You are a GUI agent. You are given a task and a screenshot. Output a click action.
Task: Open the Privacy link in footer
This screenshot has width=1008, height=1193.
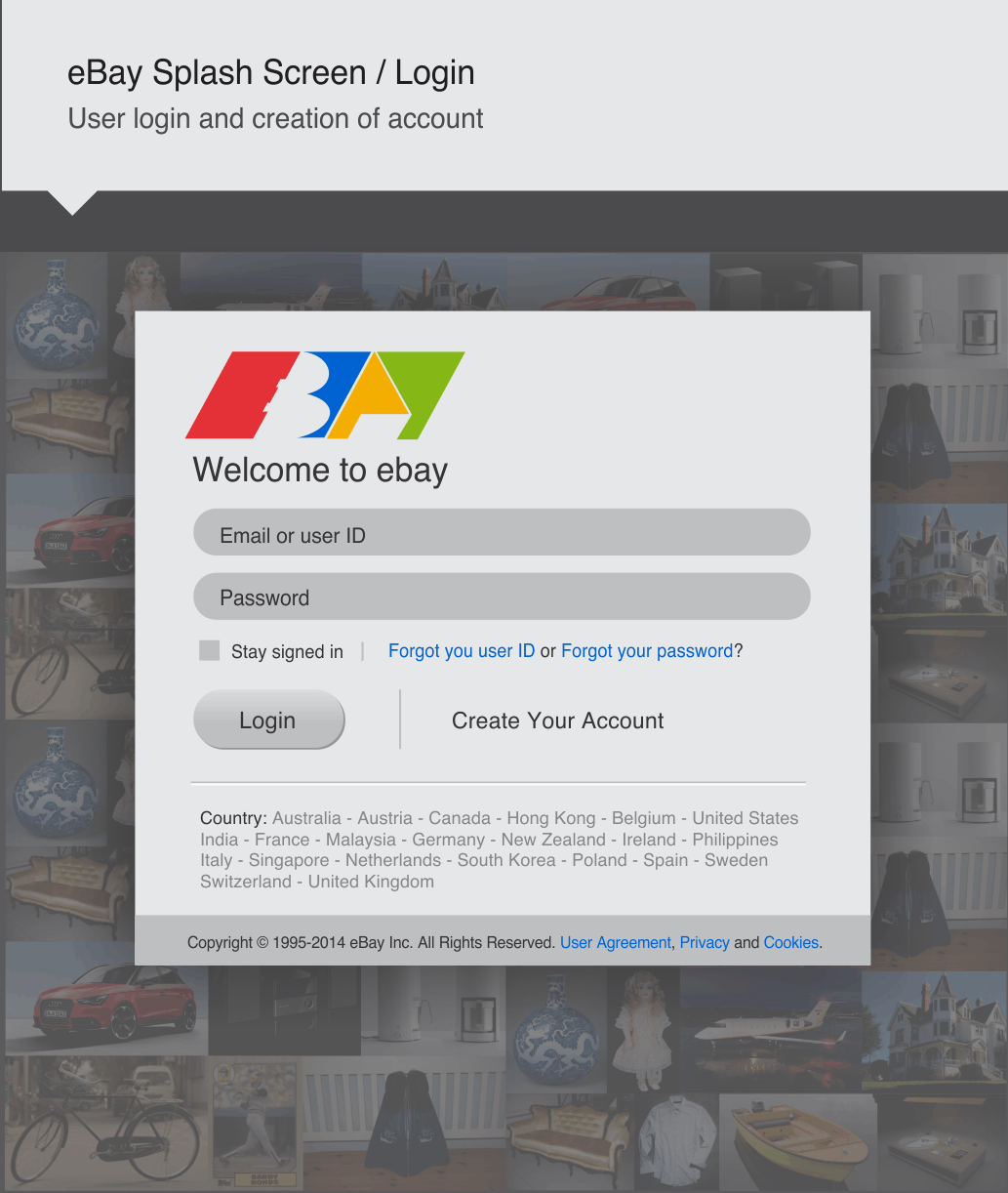pyautogui.click(x=705, y=943)
